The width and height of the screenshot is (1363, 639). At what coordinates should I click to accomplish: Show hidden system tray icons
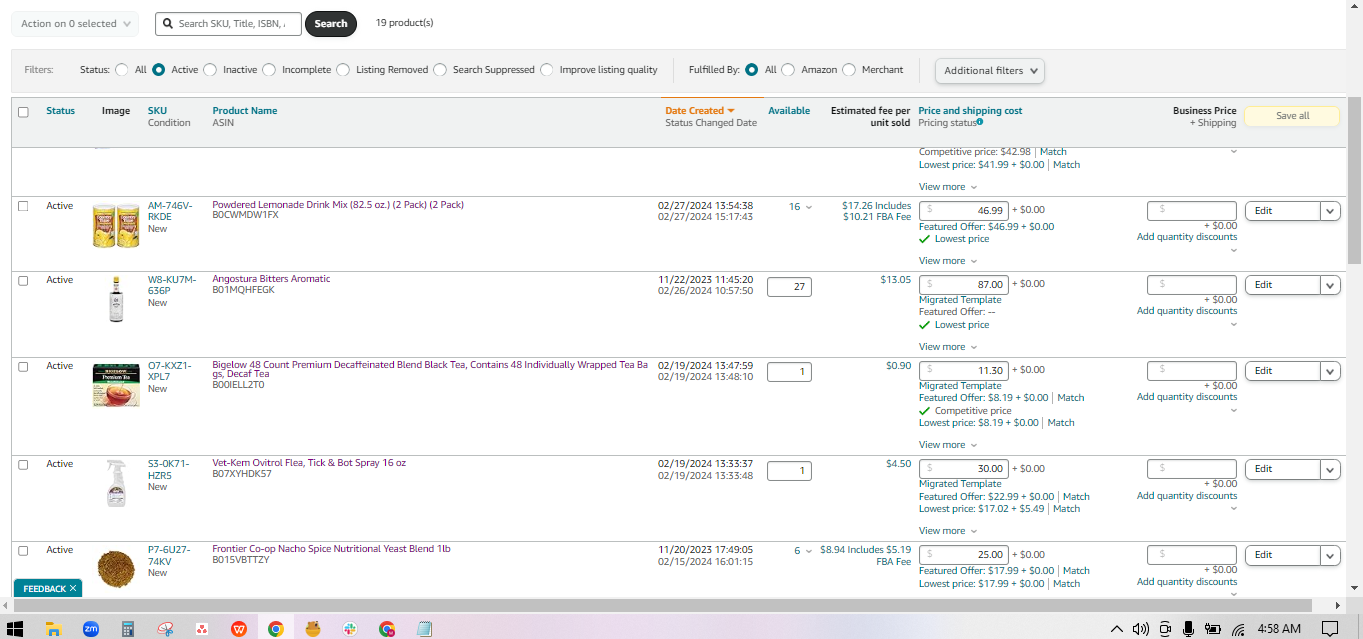click(x=1118, y=629)
